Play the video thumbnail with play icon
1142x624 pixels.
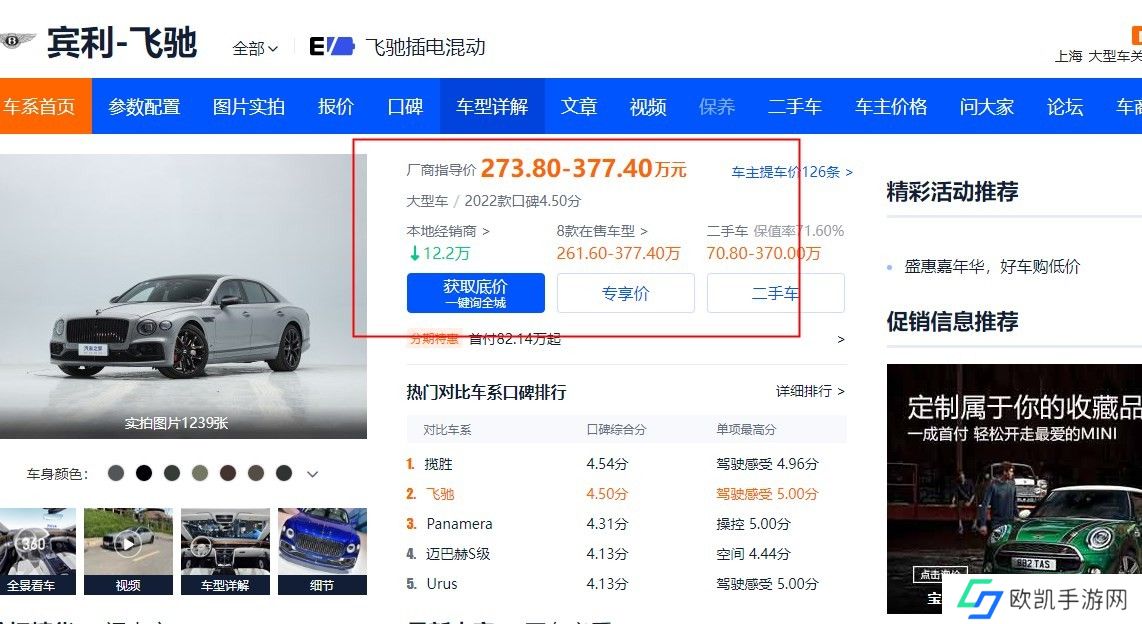tap(127, 541)
